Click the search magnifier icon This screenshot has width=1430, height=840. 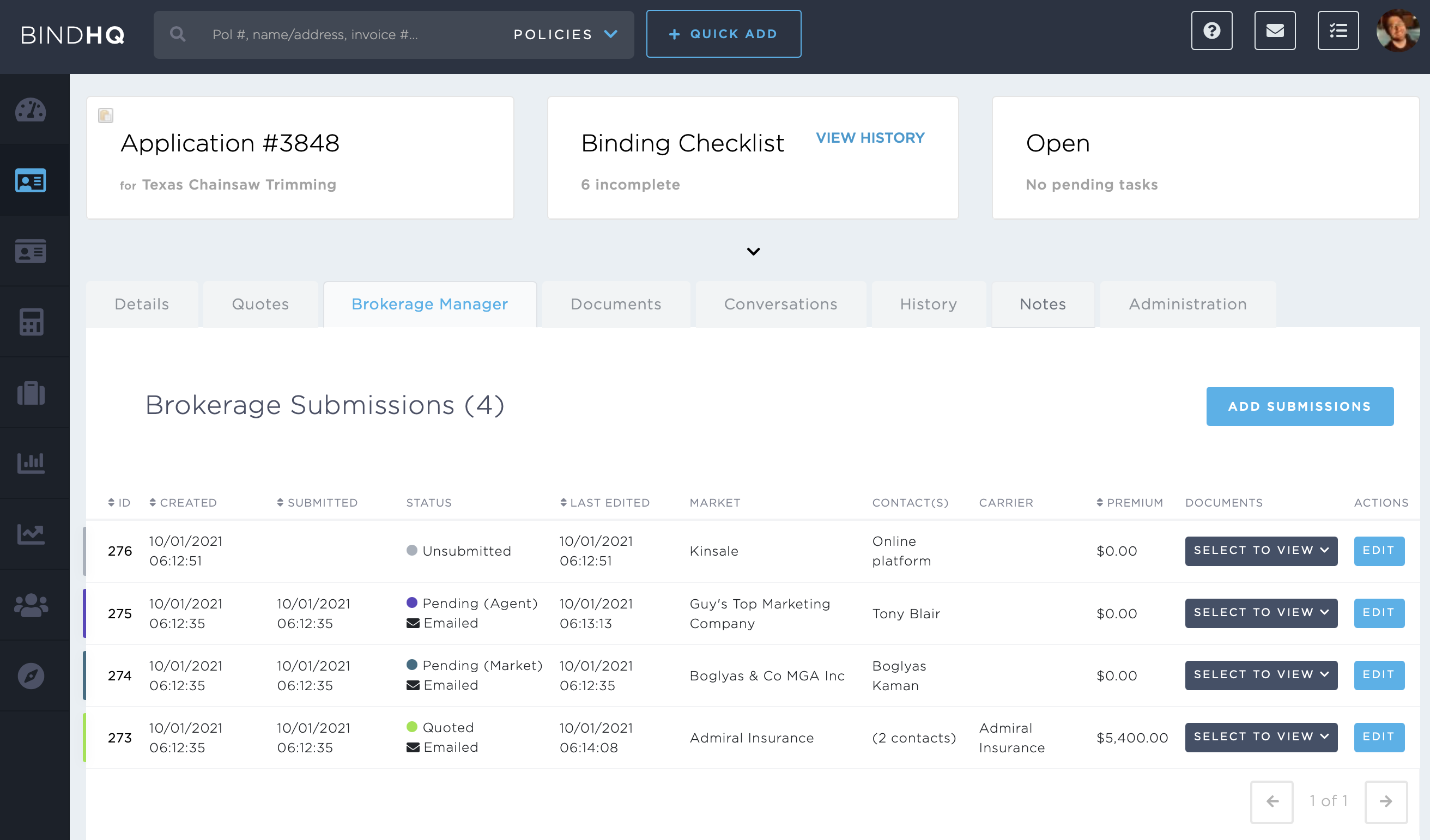pos(178,34)
